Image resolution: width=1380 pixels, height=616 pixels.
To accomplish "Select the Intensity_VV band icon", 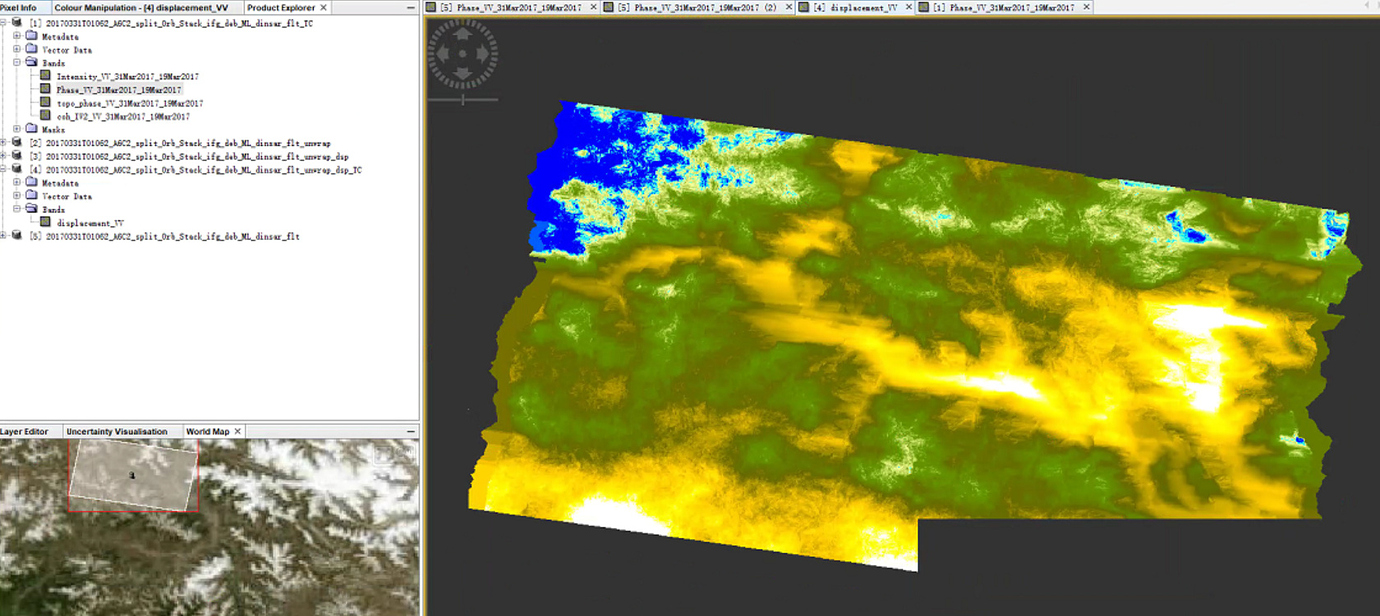I will point(46,76).
